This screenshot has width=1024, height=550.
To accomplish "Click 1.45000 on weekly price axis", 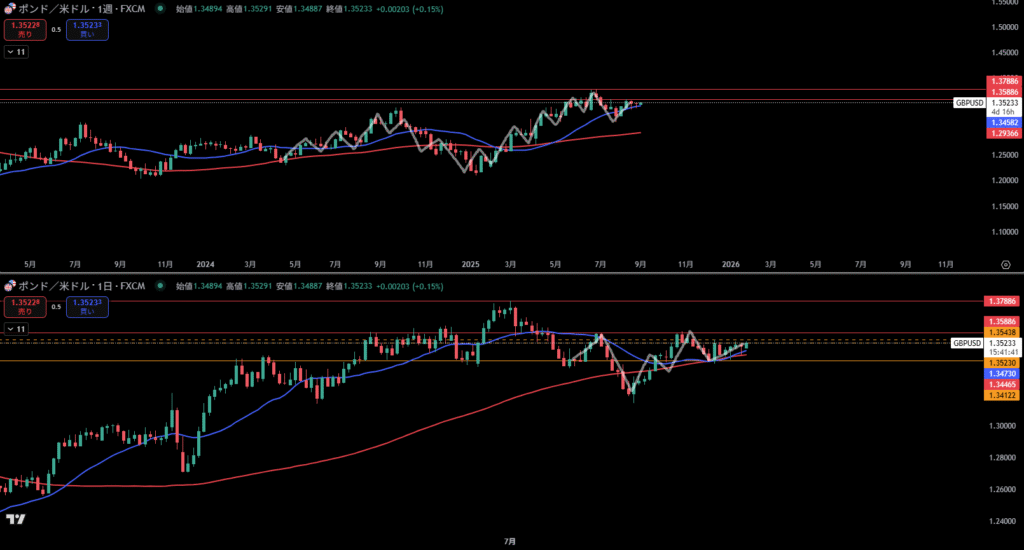I will click(1004, 53).
